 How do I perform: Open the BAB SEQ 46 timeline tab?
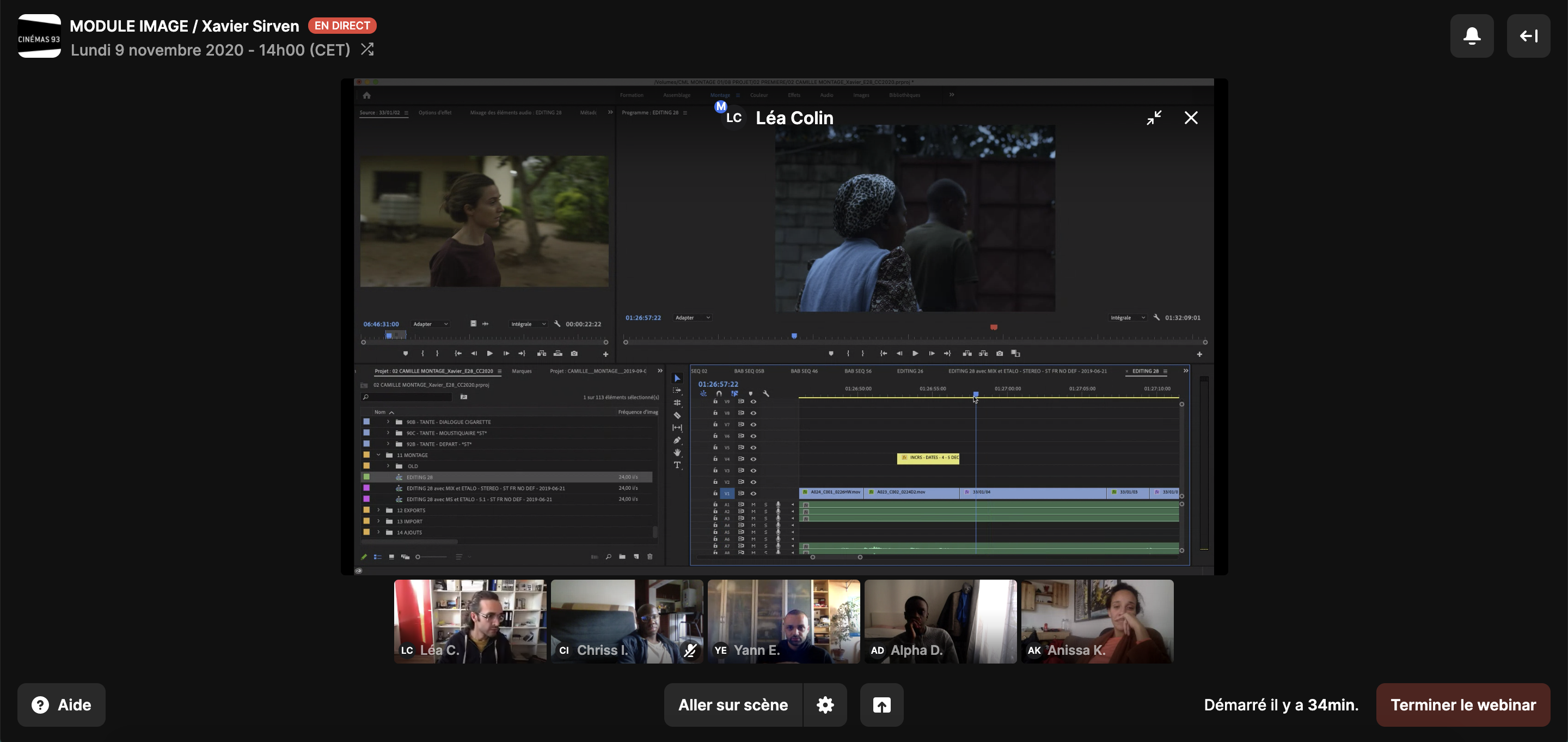804,371
